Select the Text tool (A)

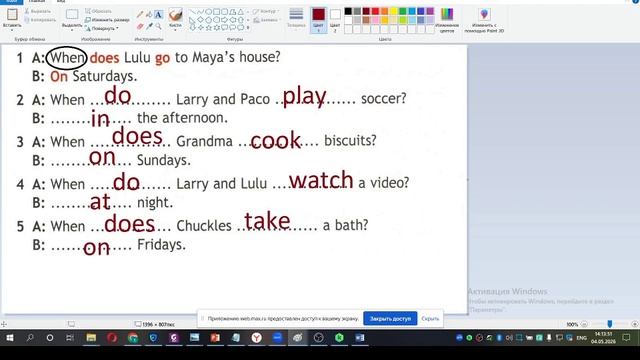click(158, 15)
